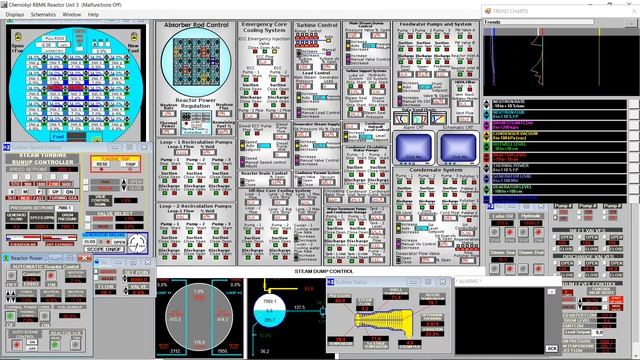
Task: Click Spent Fuel icon in core display
Action: coord(18,37)
